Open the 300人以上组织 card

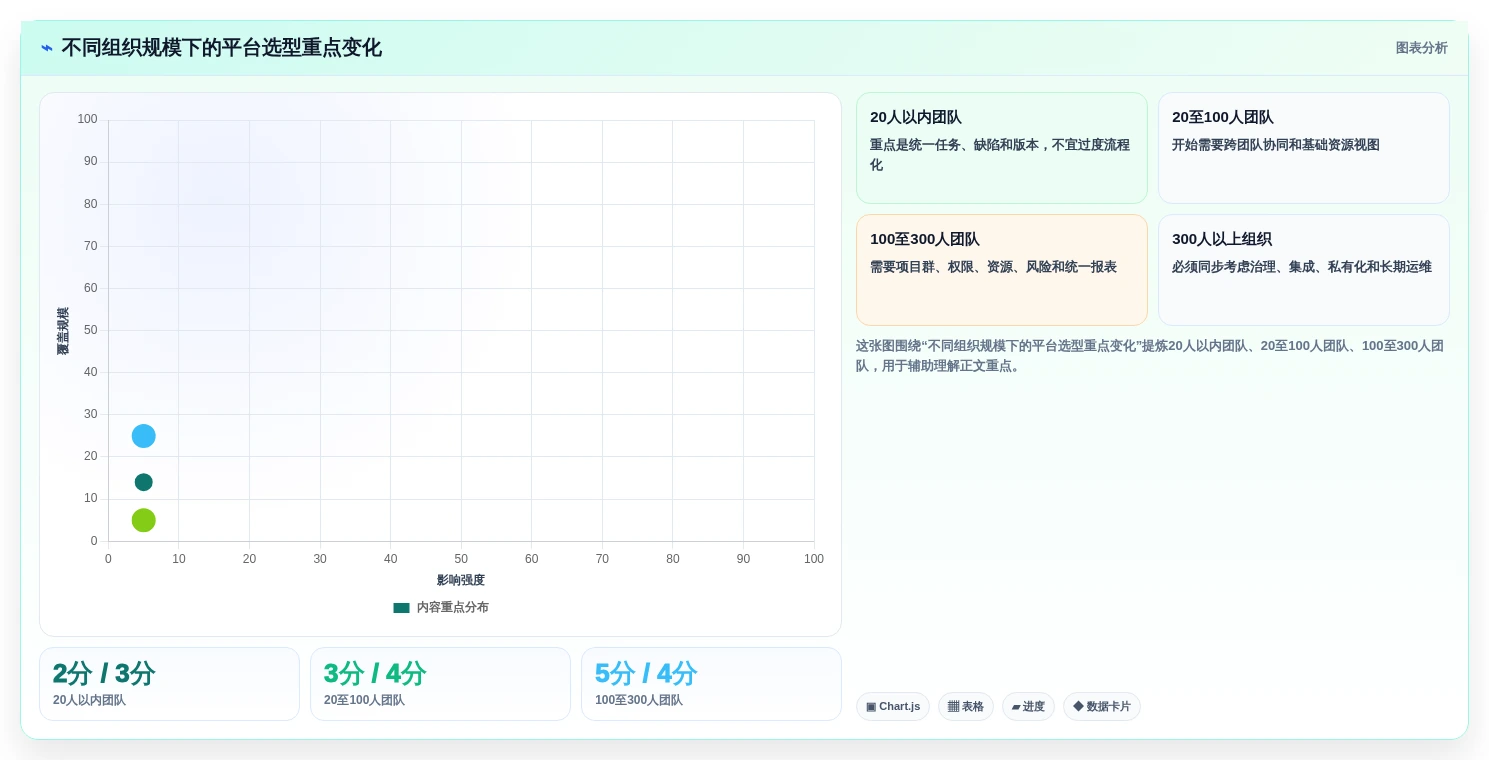pos(1303,270)
